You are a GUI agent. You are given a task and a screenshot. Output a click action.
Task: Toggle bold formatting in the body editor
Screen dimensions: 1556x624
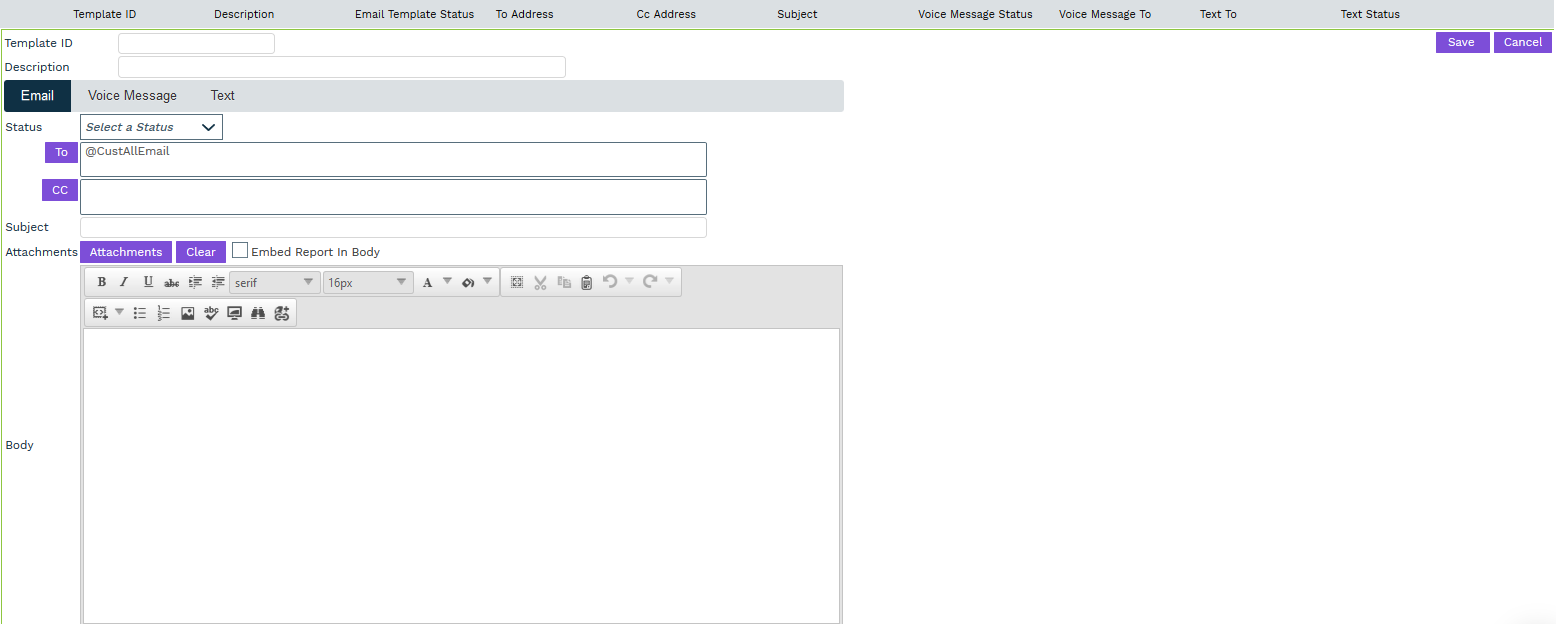(x=101, y=283)
